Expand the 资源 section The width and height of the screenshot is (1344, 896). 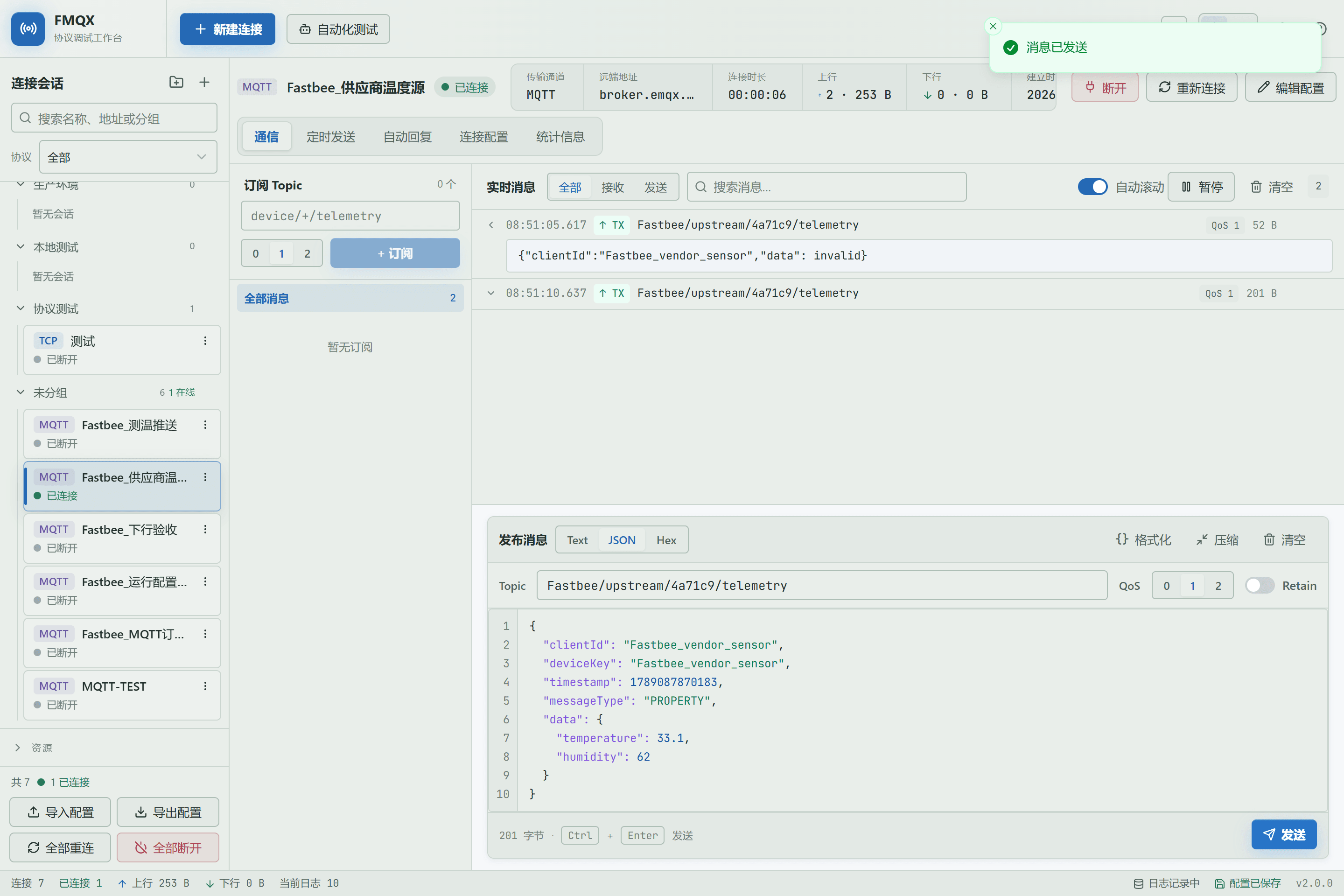pyautogui.click(x=18, y=748)
